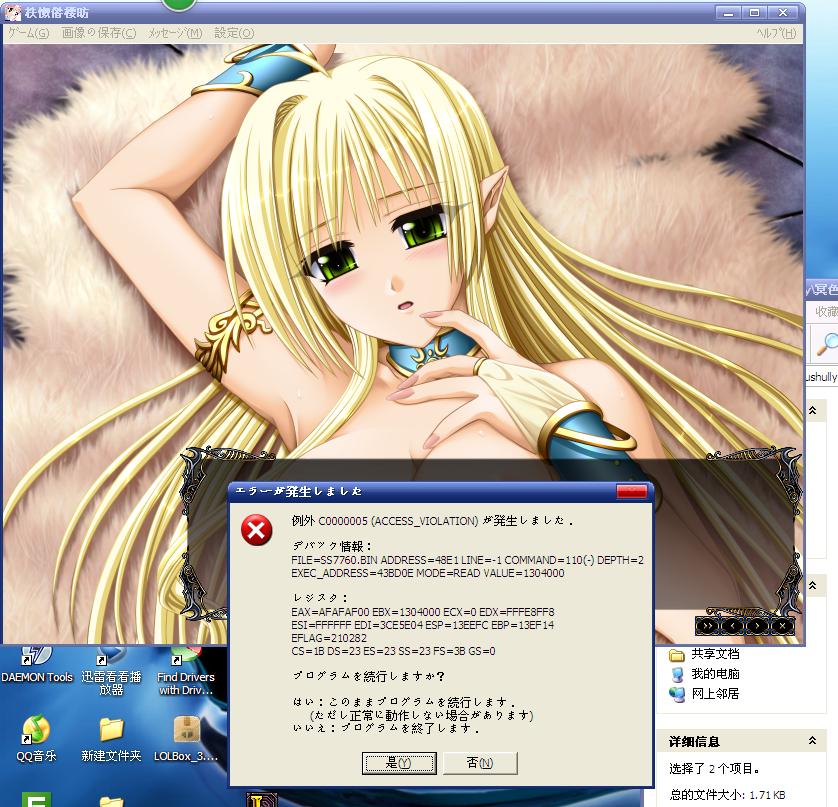Open the 設定(O) menu

(x=234, y=33)
